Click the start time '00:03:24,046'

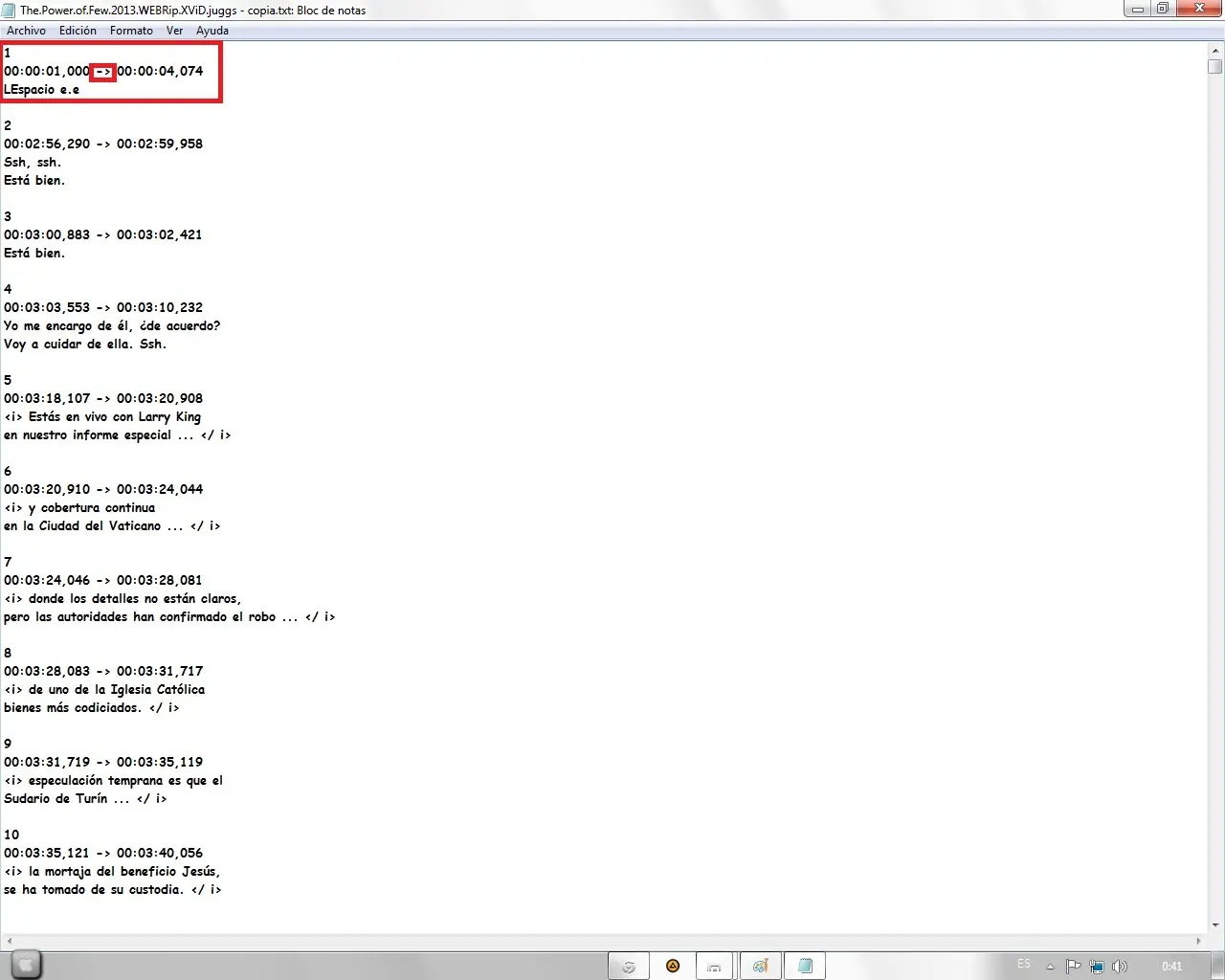click(x=47, y=580)
